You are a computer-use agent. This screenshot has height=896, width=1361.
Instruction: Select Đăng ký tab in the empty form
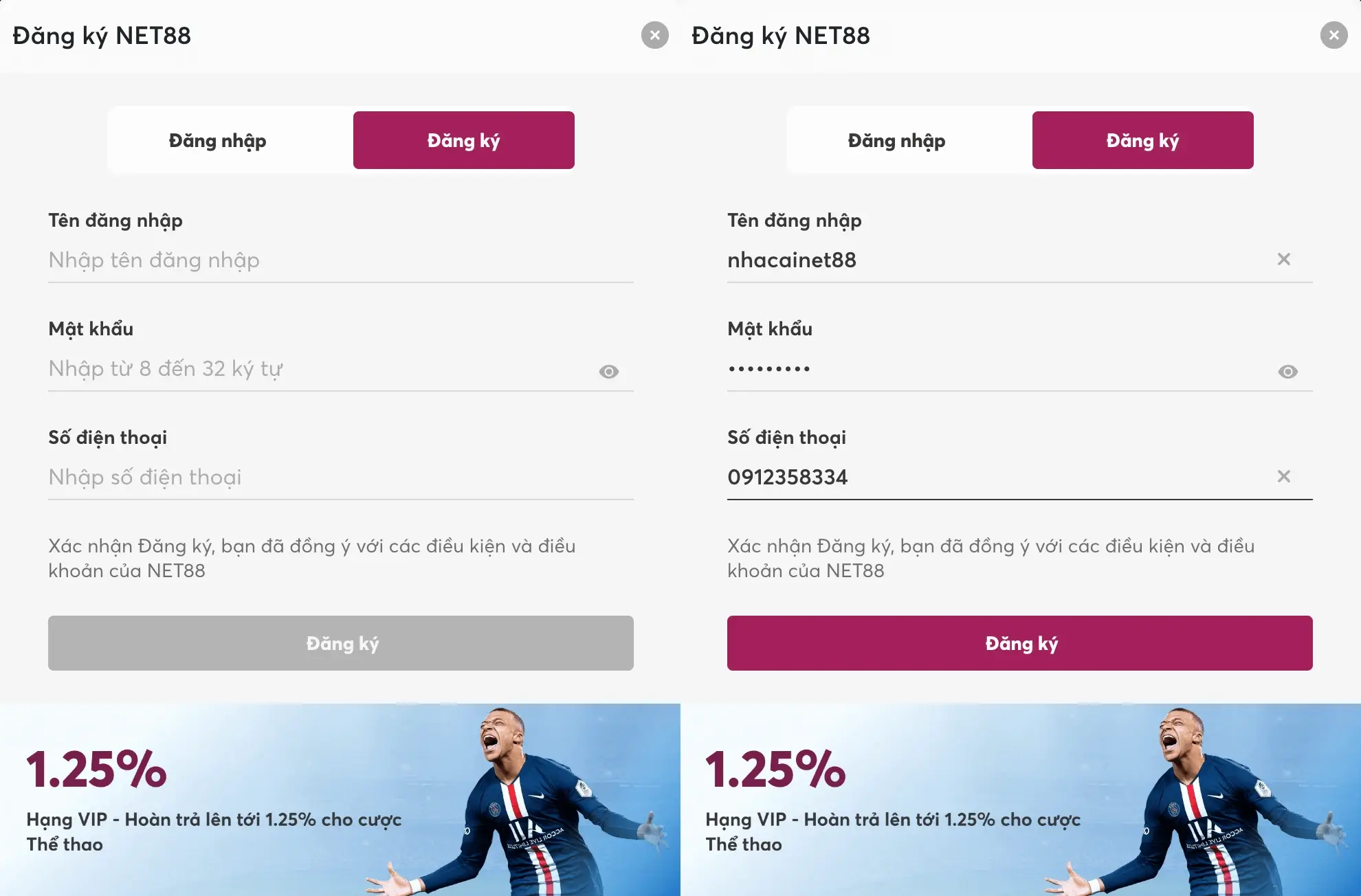tap(463, 140)
